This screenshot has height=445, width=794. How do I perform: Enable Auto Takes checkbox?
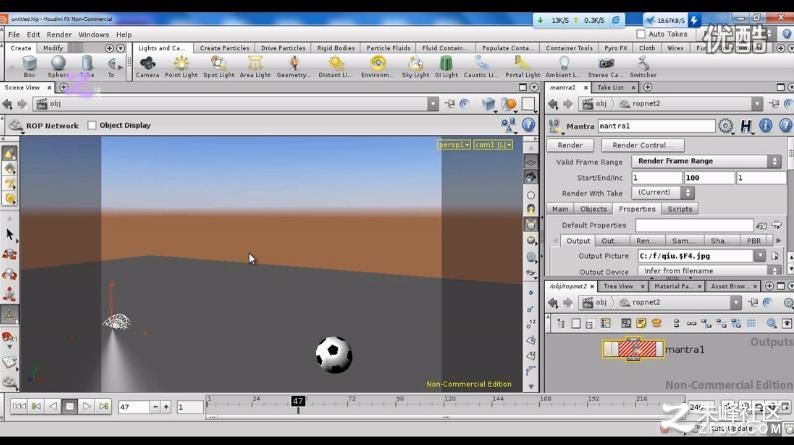click(641, 34)
